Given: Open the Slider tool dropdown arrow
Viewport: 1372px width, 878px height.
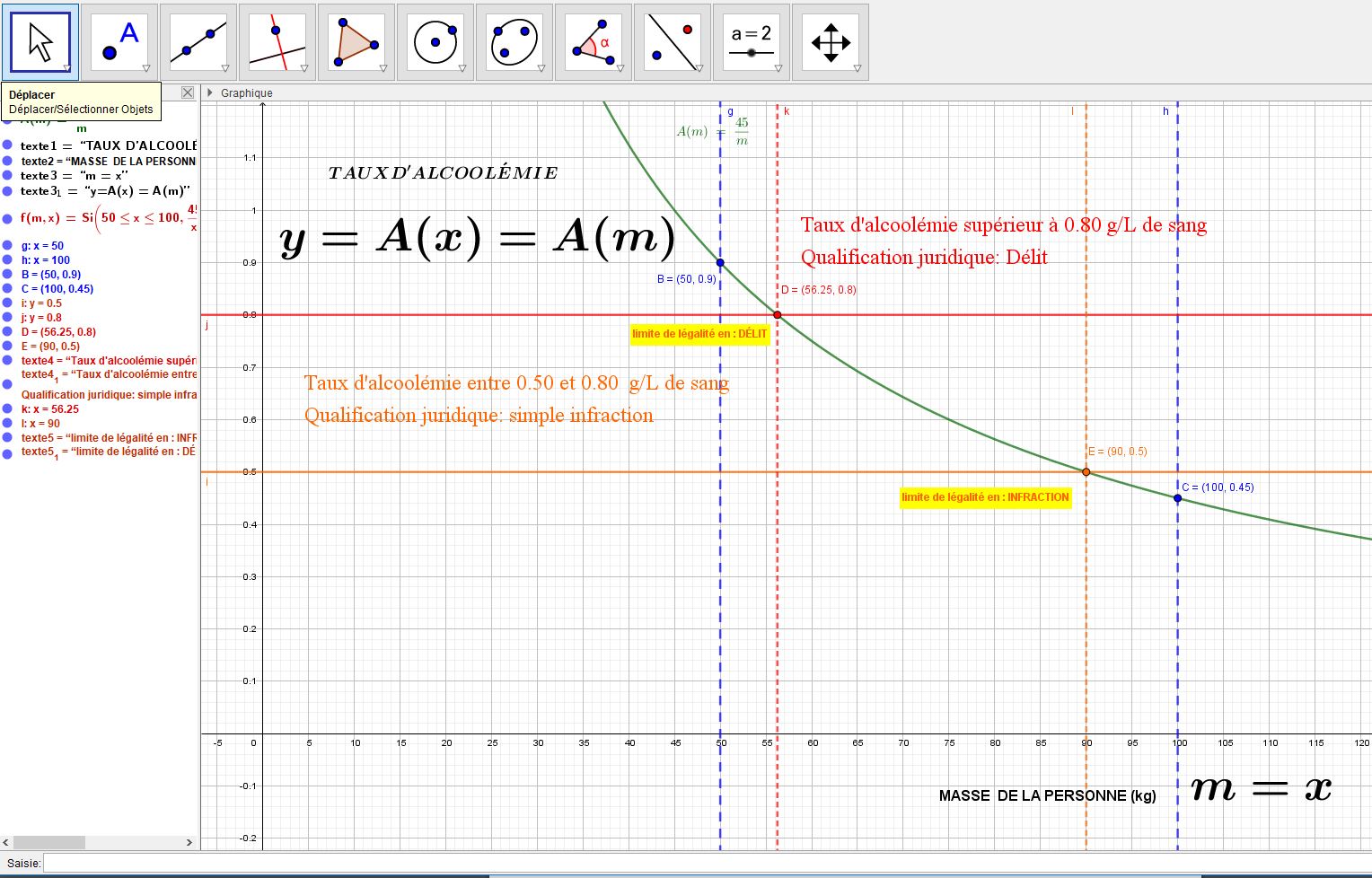Looking at the screenshot, I should tap(778, 68).
